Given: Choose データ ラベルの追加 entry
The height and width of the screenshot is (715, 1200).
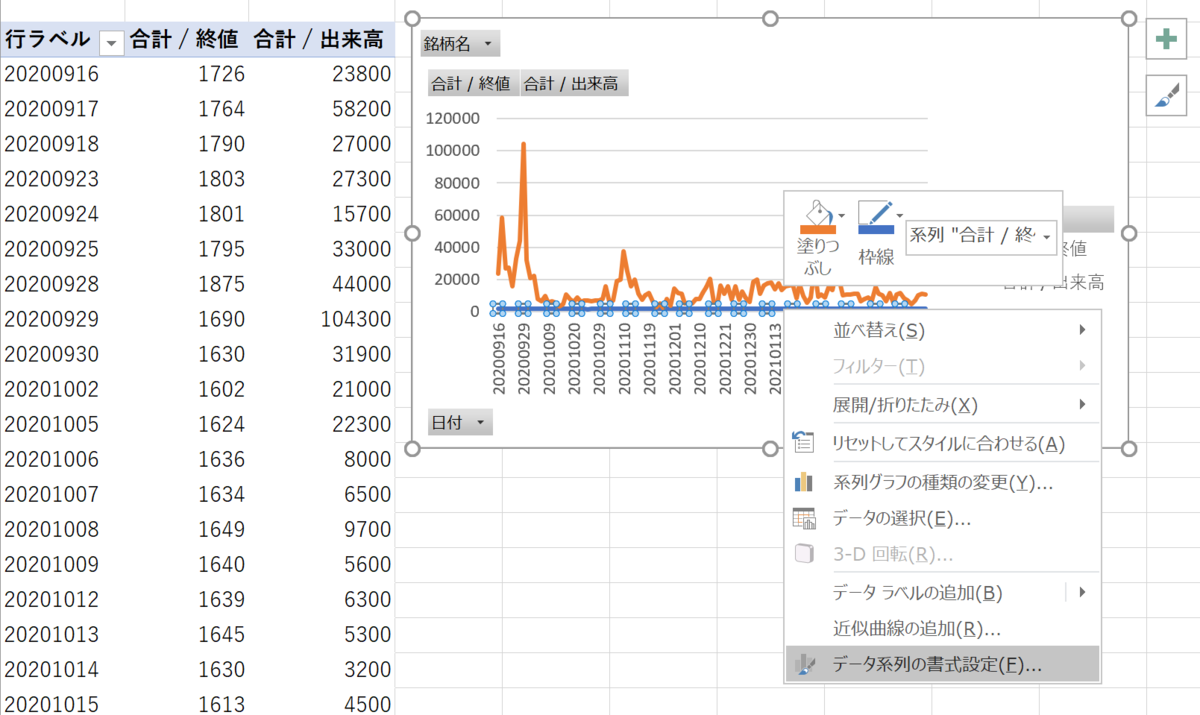Looking at the screenshot, I should (x=942, y=592).
